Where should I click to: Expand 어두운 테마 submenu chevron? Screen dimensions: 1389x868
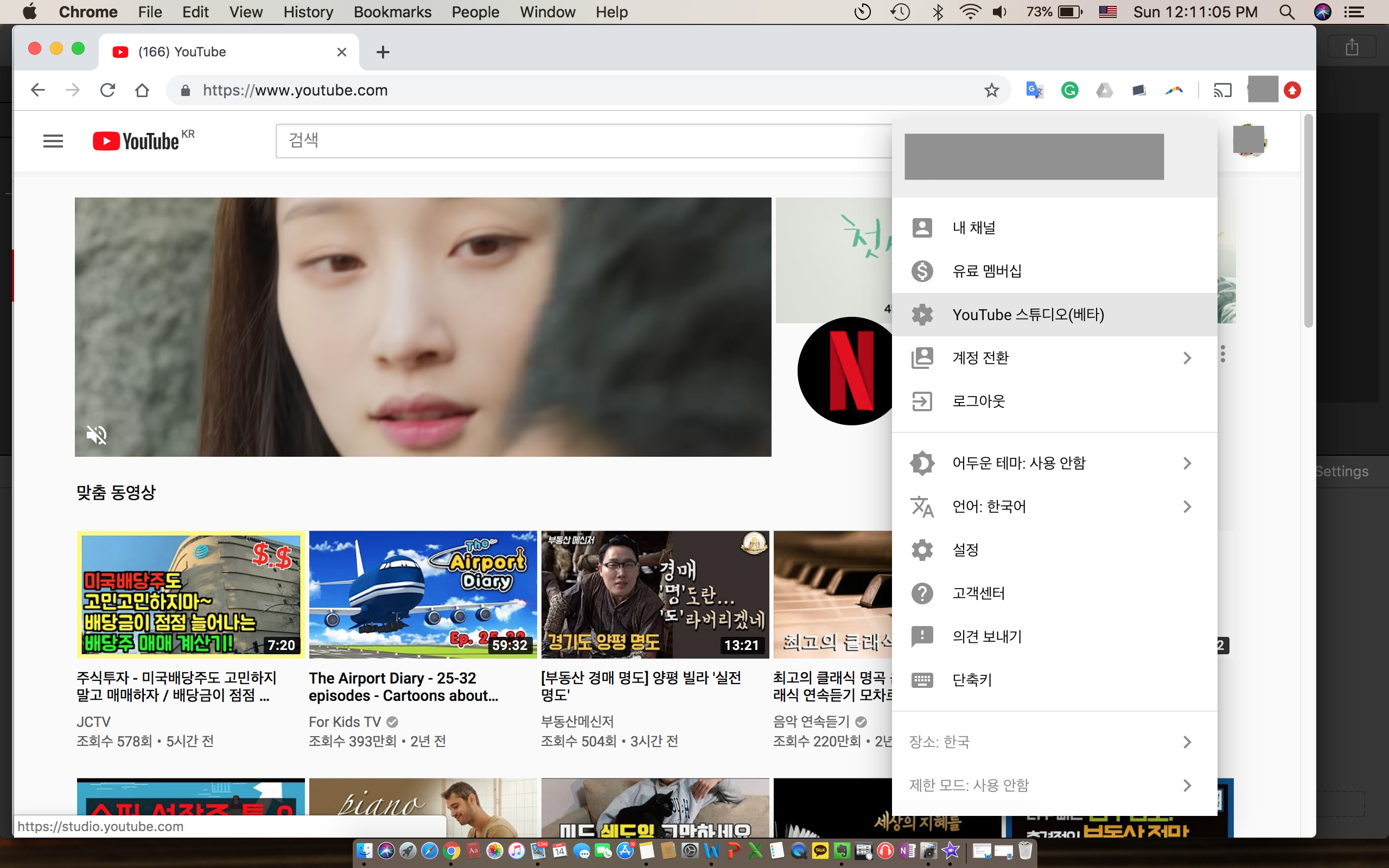coord(1187,463)
